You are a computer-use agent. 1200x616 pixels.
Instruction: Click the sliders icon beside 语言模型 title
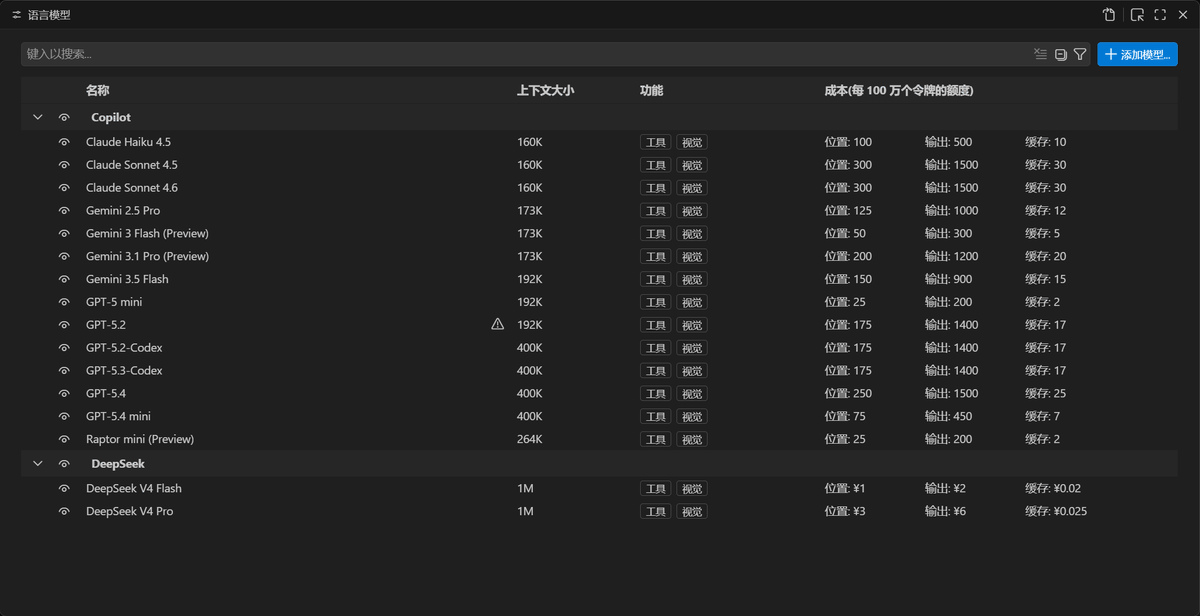(x=17, y=15)
